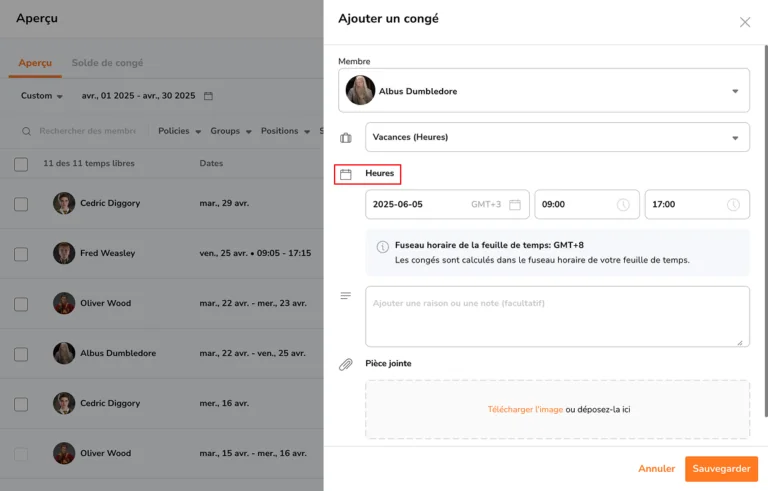Click Oliver Wood's avatar in mar., 15 avr. row

point(64,453)
